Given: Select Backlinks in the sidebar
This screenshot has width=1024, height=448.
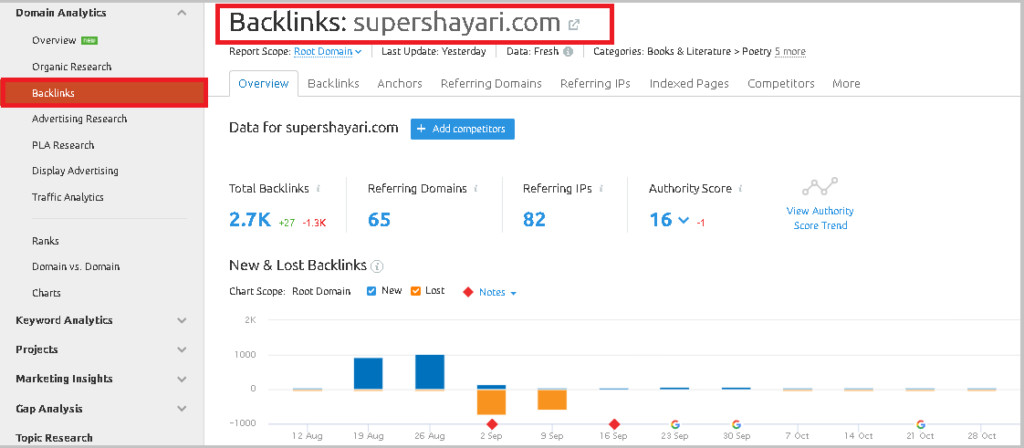Looking at the screenshot, I should click(104, 93).
